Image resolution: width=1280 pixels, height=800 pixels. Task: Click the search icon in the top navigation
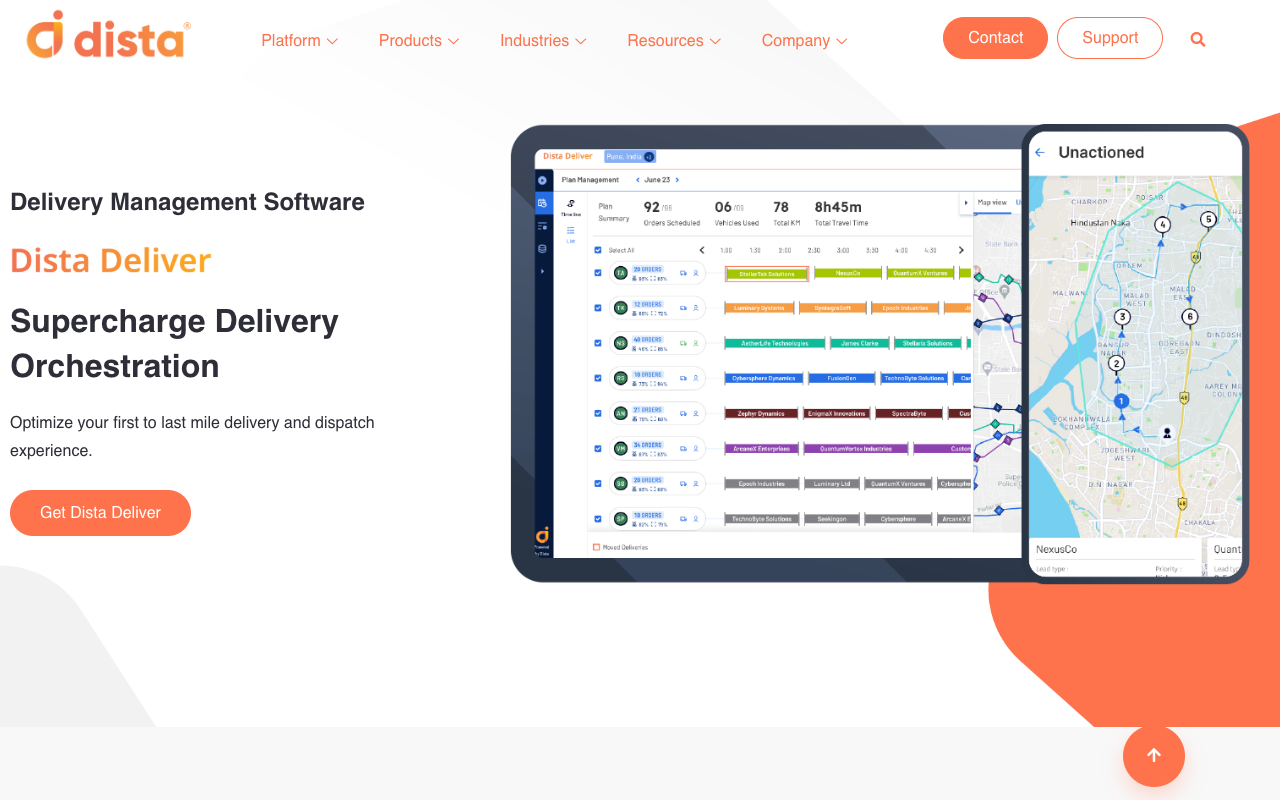[1197, 39]
